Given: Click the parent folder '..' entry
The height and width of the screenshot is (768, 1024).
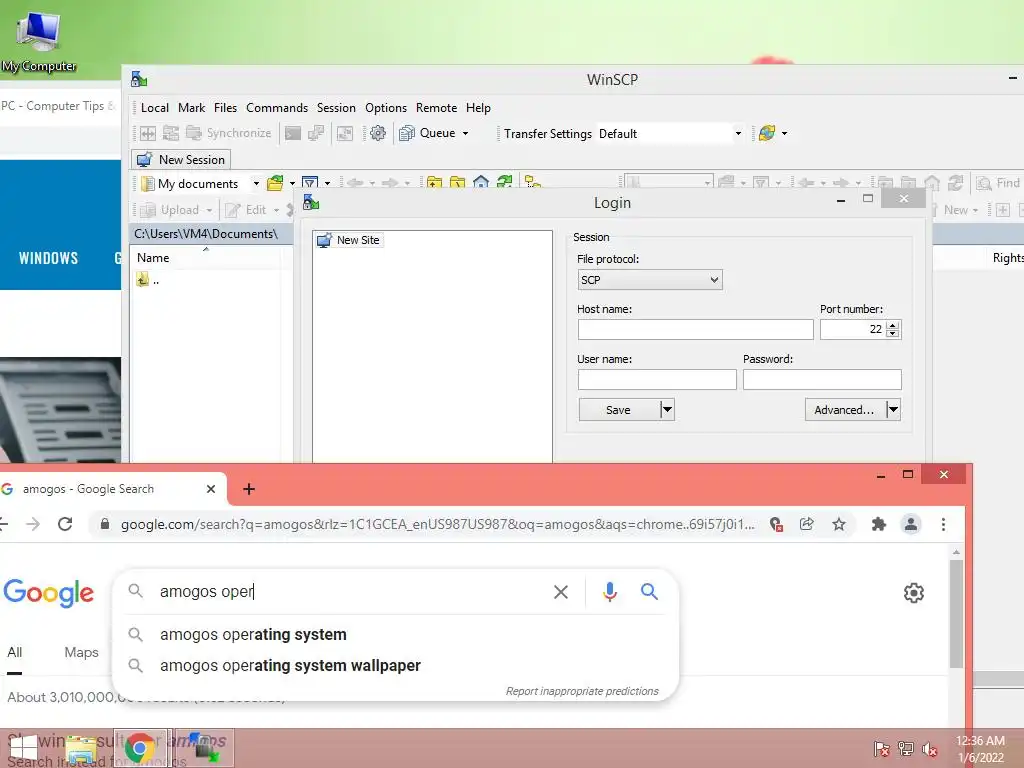Looking at the screenshot, I should click(148, 280).
